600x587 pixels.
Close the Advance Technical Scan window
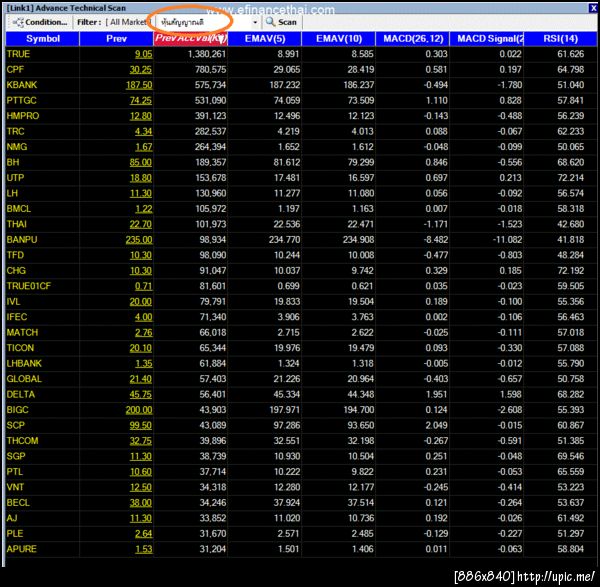click(x=593, y=8)
